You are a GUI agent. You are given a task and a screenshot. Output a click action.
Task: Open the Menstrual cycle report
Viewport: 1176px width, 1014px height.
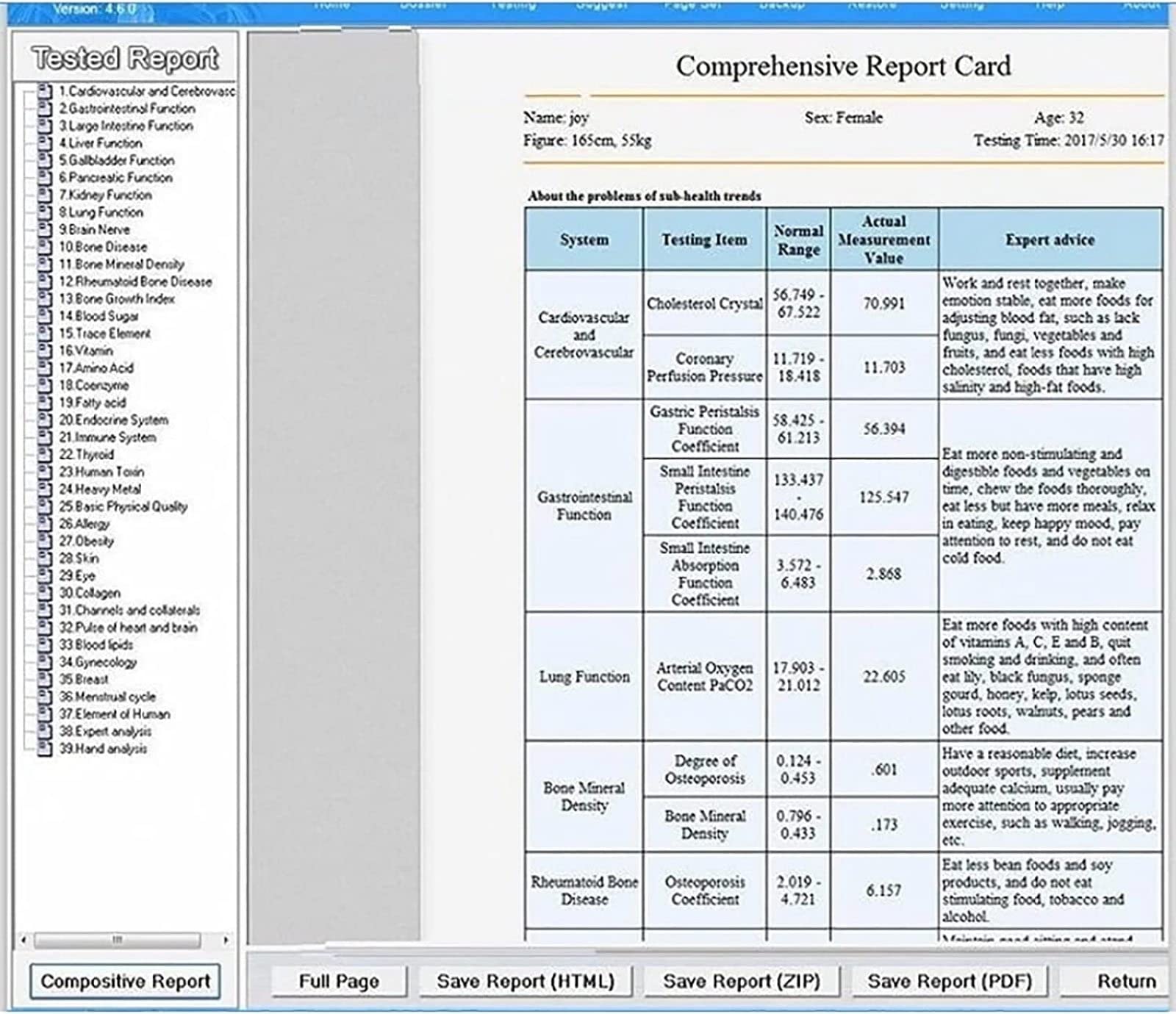point(107,697)
